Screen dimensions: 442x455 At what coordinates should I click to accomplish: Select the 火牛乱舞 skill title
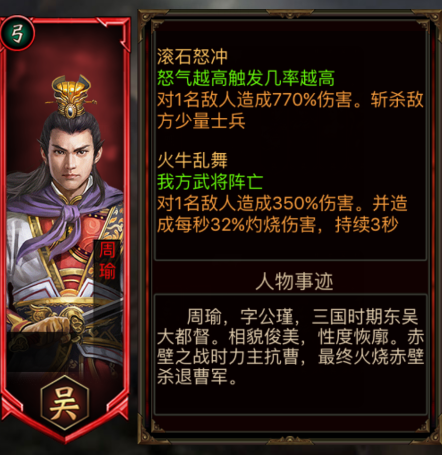click(192, 160)
